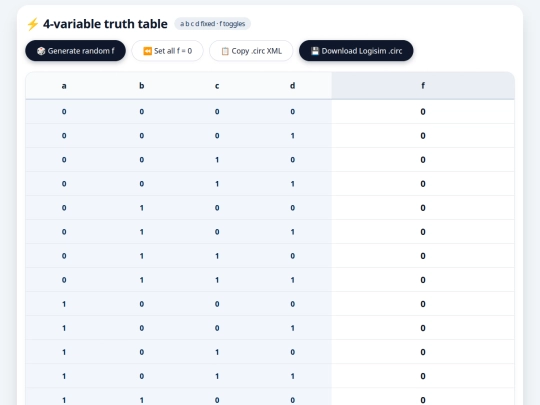Image resolution: width=540 pixels, height=405 pixels.
Task: Toggle f output of row 0101
Action: tap(423, 232)
